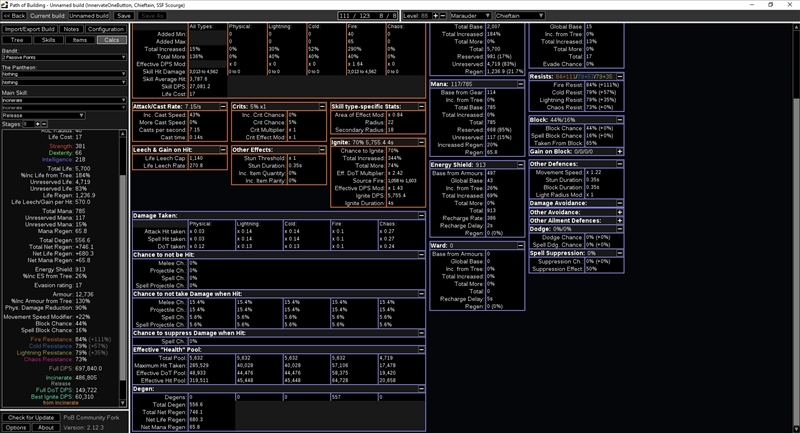800x433 pixels.
Task: Collapse the Attack/Cast Rate section
Action: click(x=222, y=105)
